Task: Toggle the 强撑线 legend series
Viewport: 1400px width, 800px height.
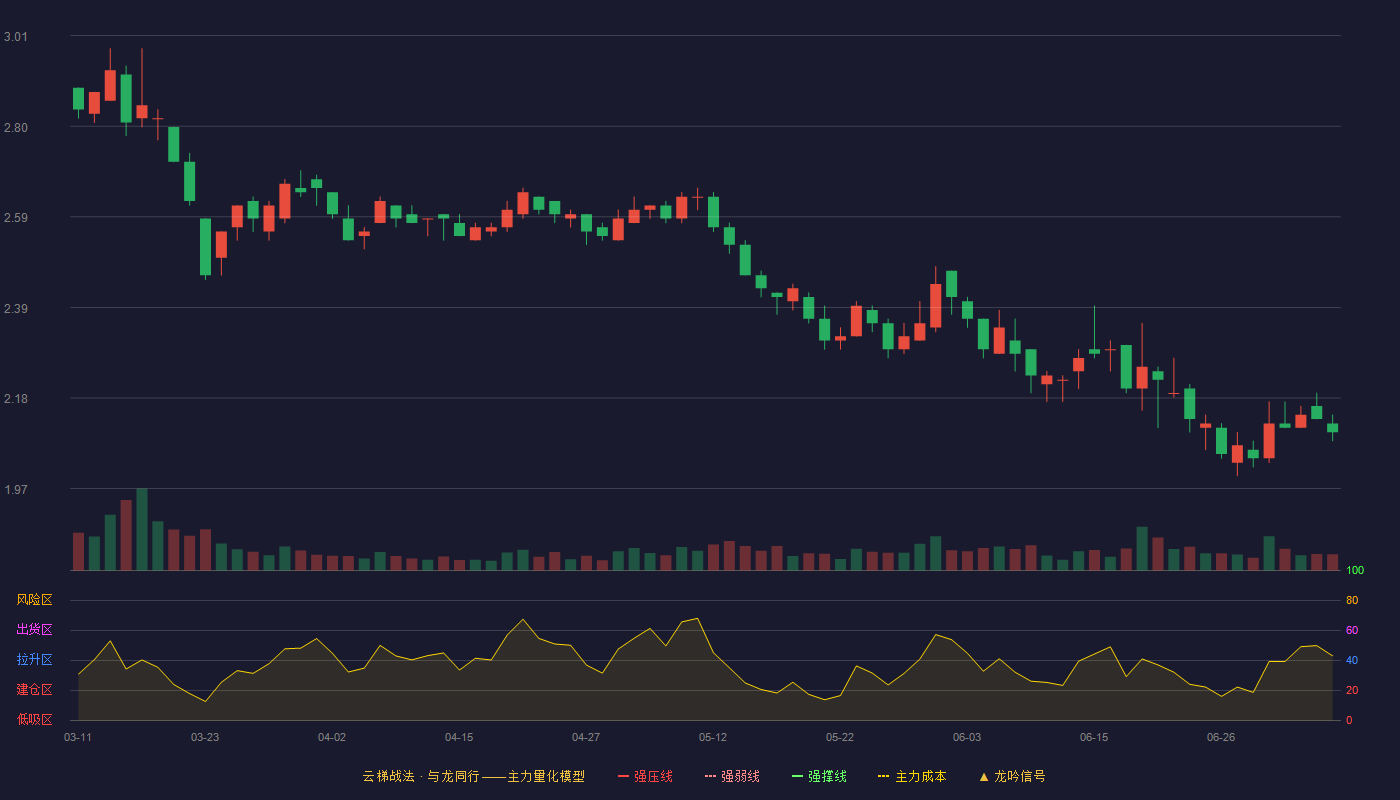Action: tap(819, 776)
